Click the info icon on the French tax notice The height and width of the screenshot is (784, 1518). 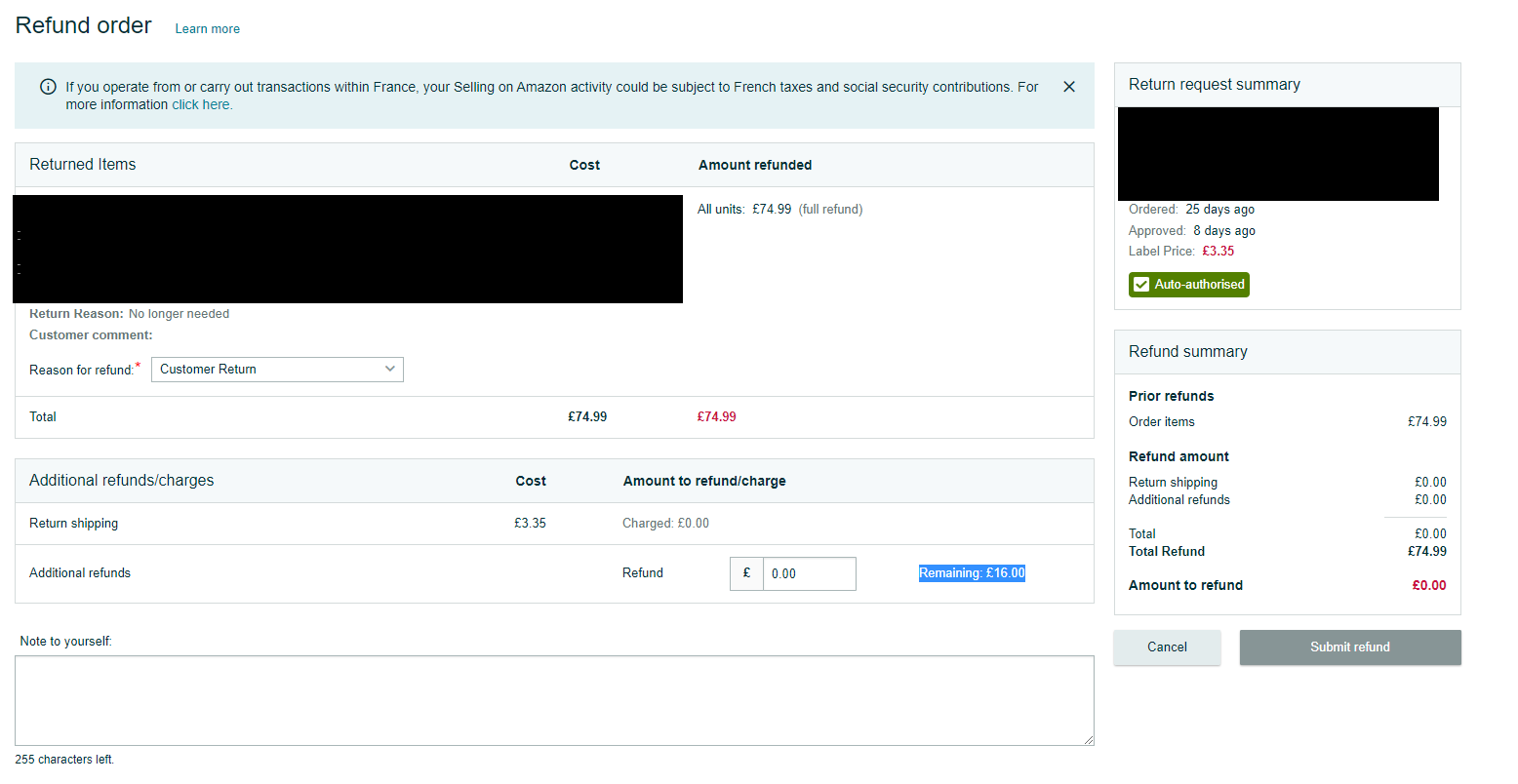(x=48, y=87)
